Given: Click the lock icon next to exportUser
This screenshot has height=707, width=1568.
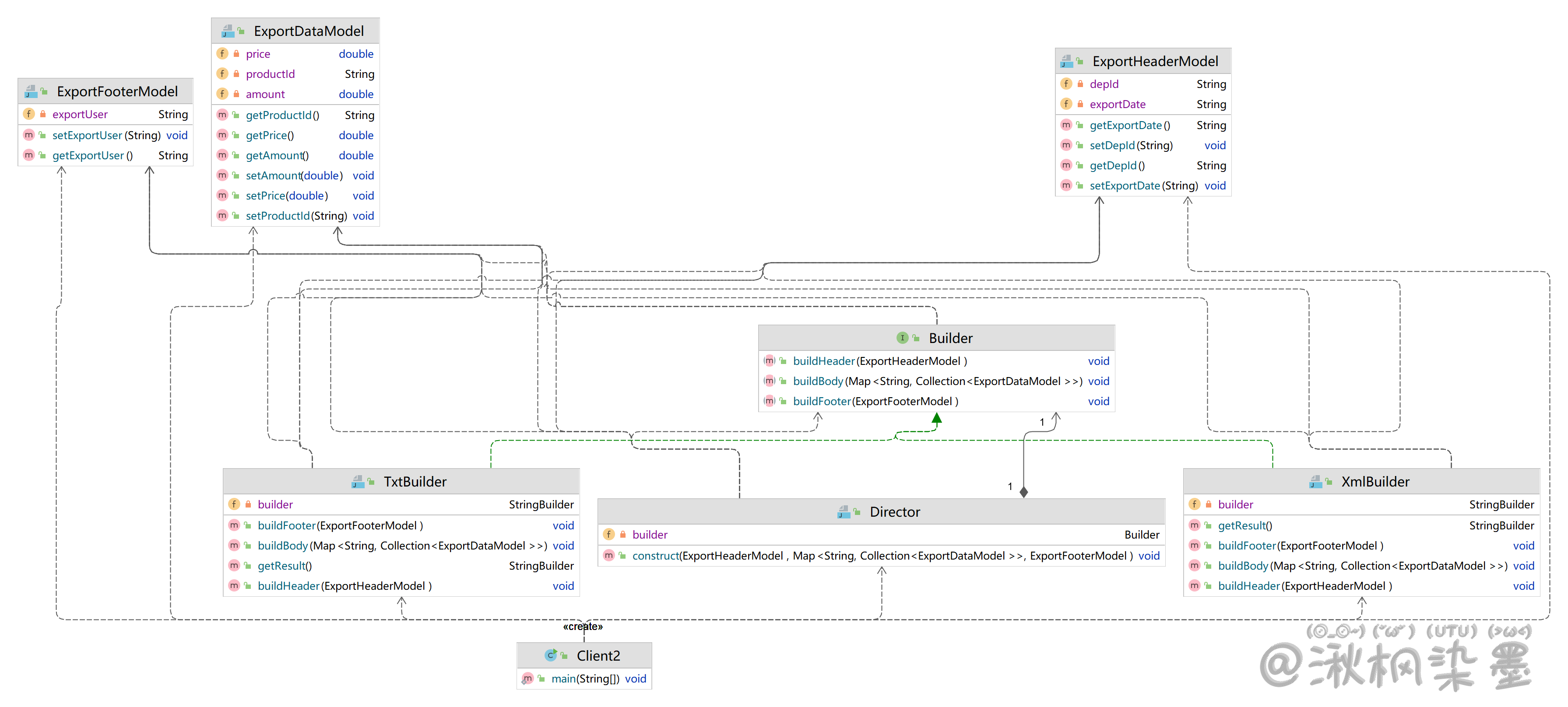Looking at the screenshot, I should click(x=42, y=114).
